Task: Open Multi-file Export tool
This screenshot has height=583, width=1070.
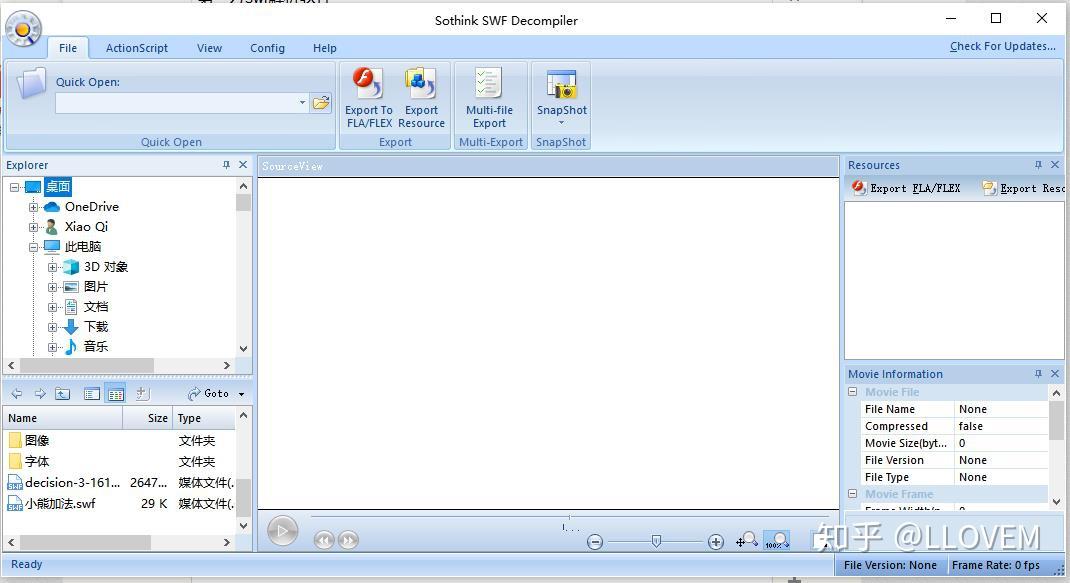Action: pos(489,98)
